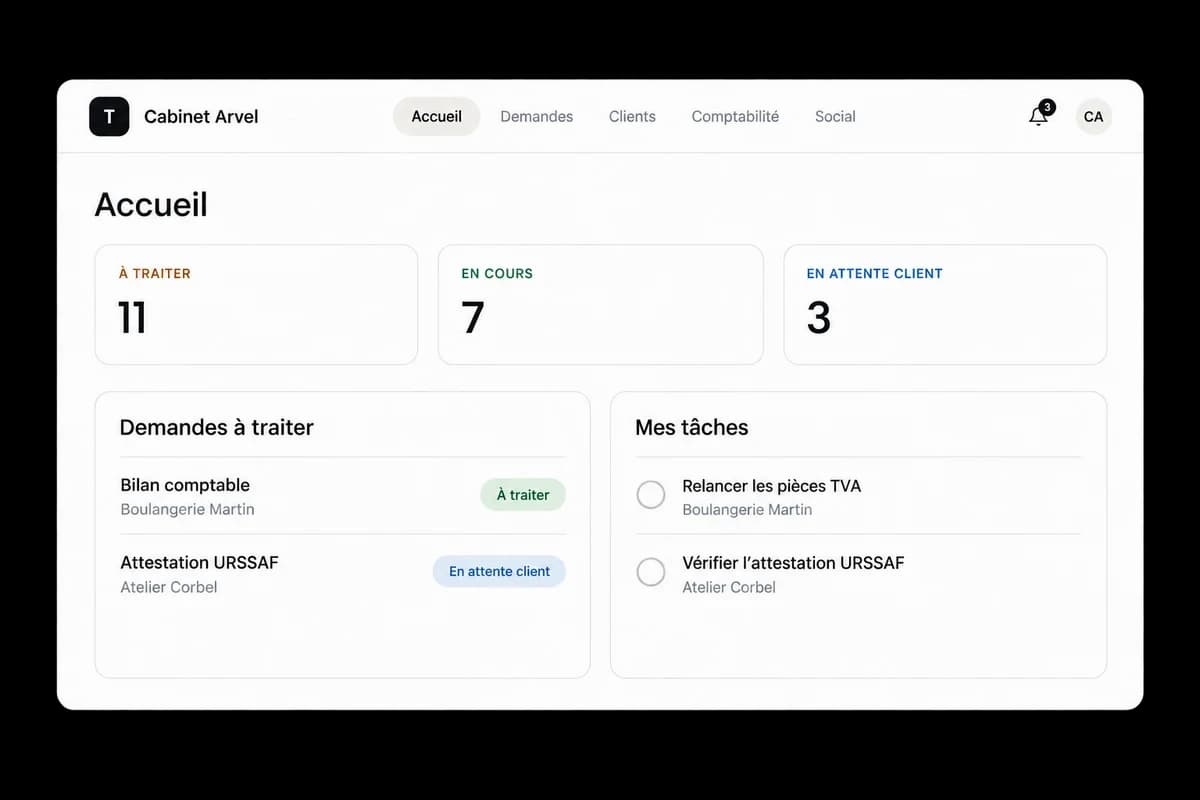Select the Accueil tab
1200x800 pixels.
(x=437, y=116)
